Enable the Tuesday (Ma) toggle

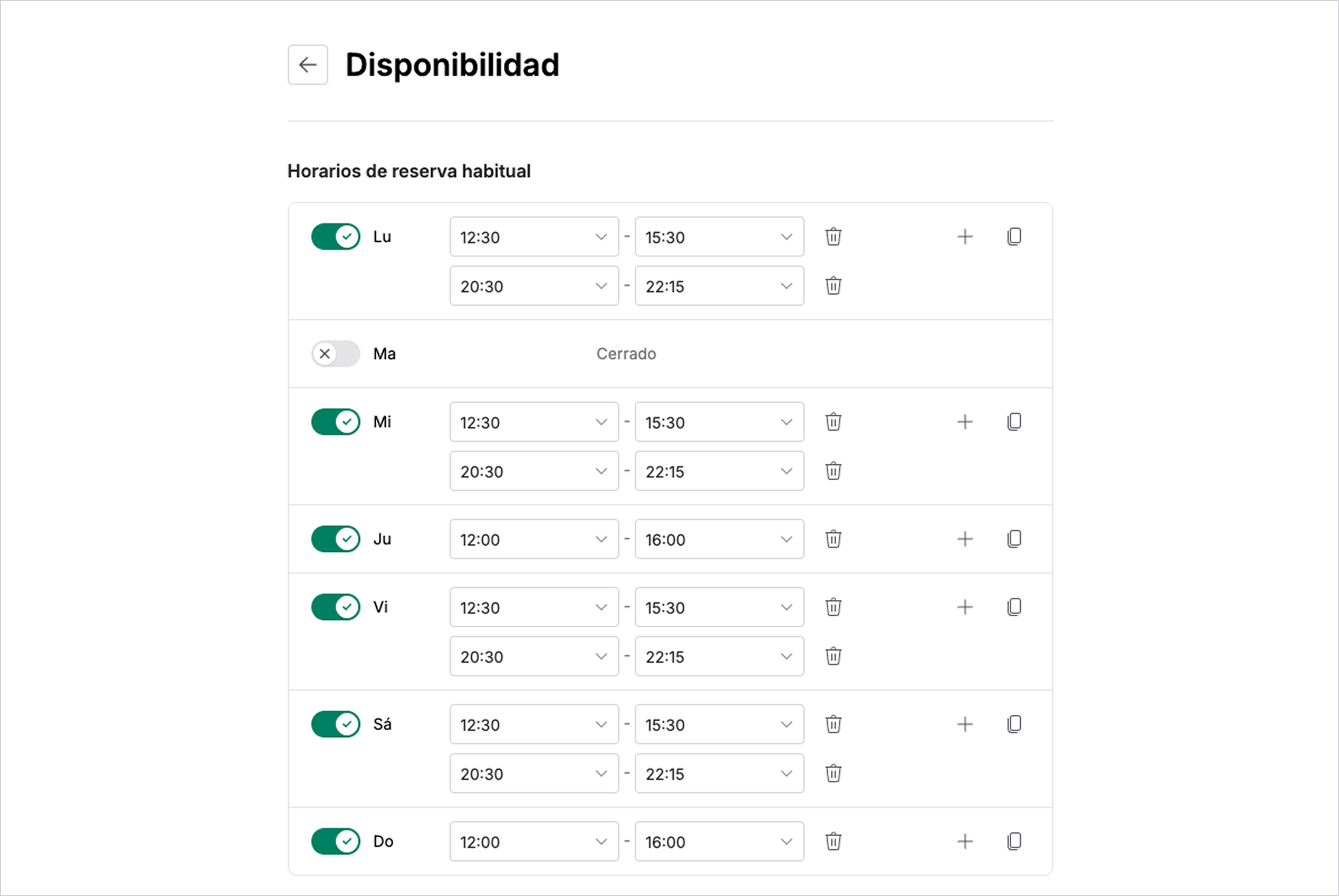tap(335, 354)
